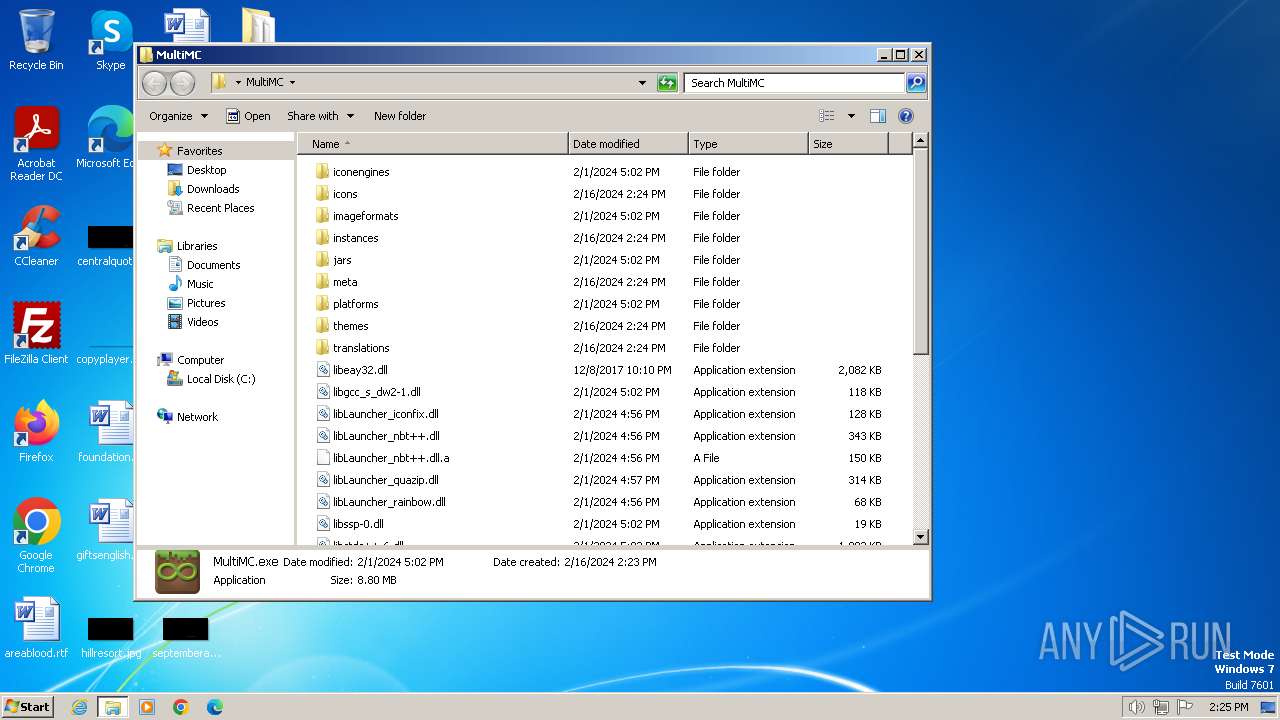Open CCleaner desktop shortcut
The image size is (1280, 720).
click(x=36, y=236)
